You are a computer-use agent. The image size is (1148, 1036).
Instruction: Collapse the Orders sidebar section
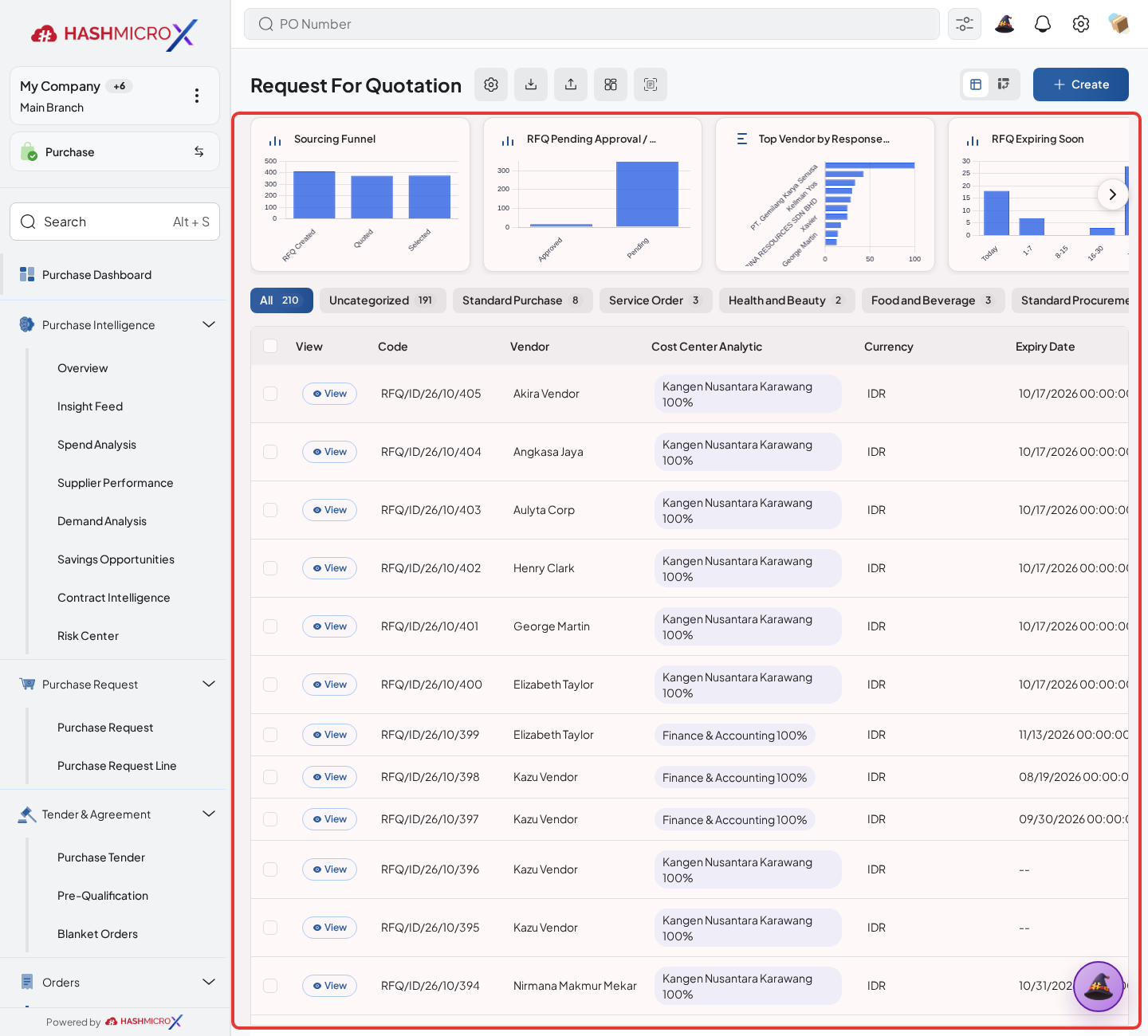coord(209,982)
